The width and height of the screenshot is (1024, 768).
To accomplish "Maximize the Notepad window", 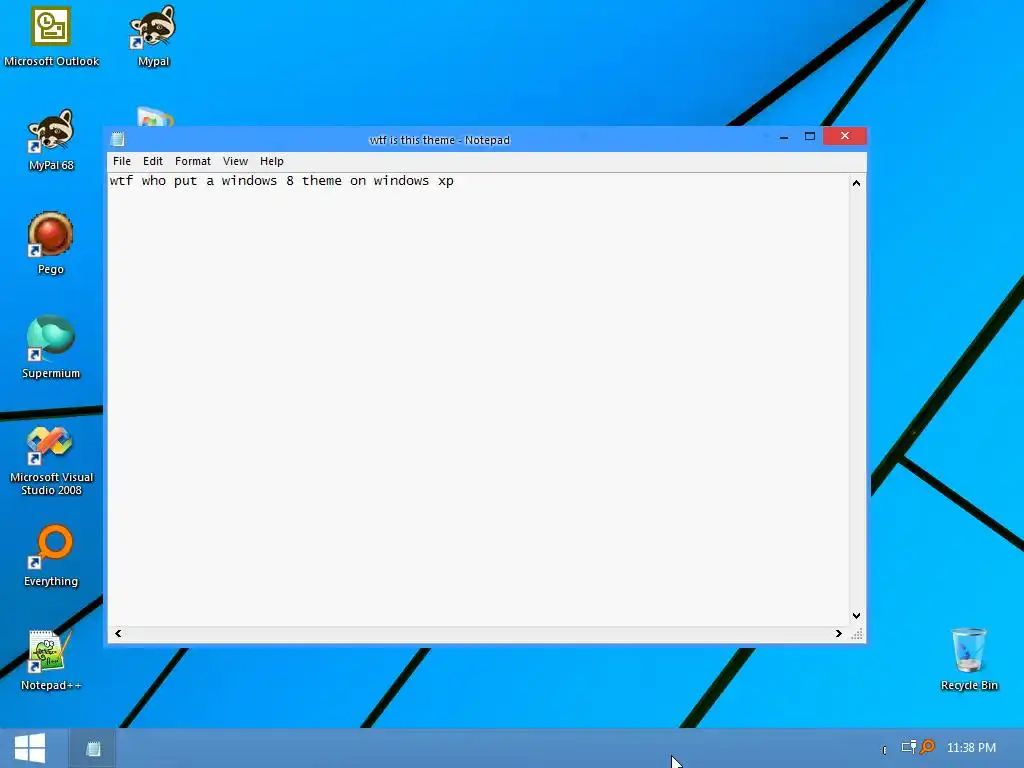I will (x=810, y=136).
